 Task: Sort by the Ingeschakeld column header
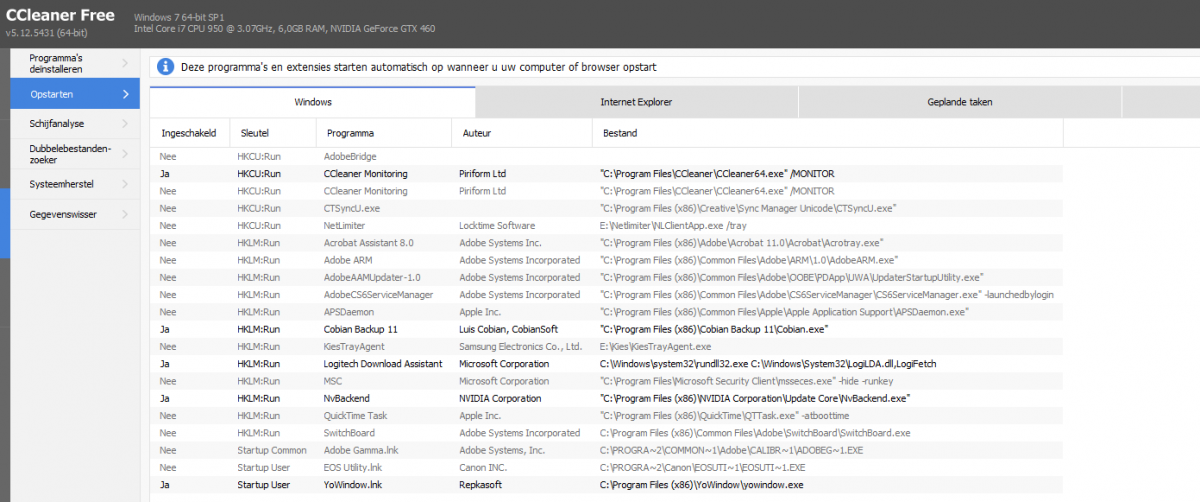188,133
